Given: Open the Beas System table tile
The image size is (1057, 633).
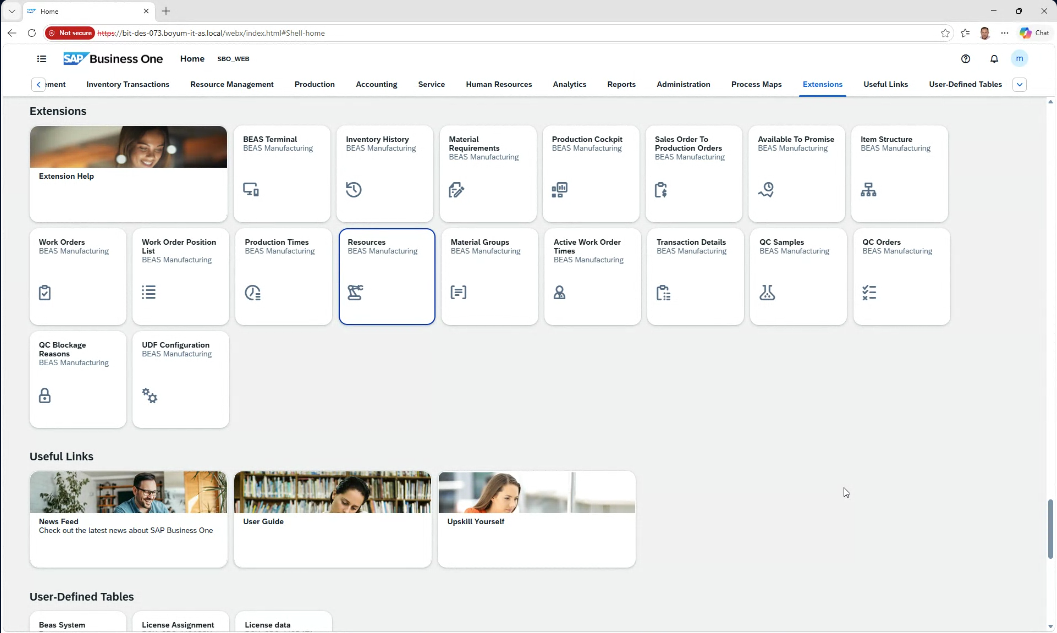Looking at the screenshot, I should [78, 622].
